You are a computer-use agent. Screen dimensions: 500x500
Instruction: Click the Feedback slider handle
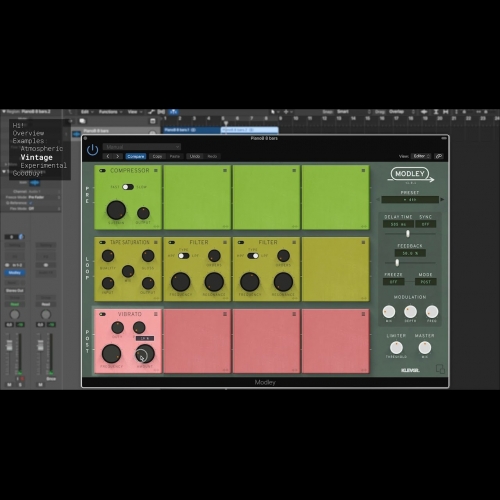397,263
